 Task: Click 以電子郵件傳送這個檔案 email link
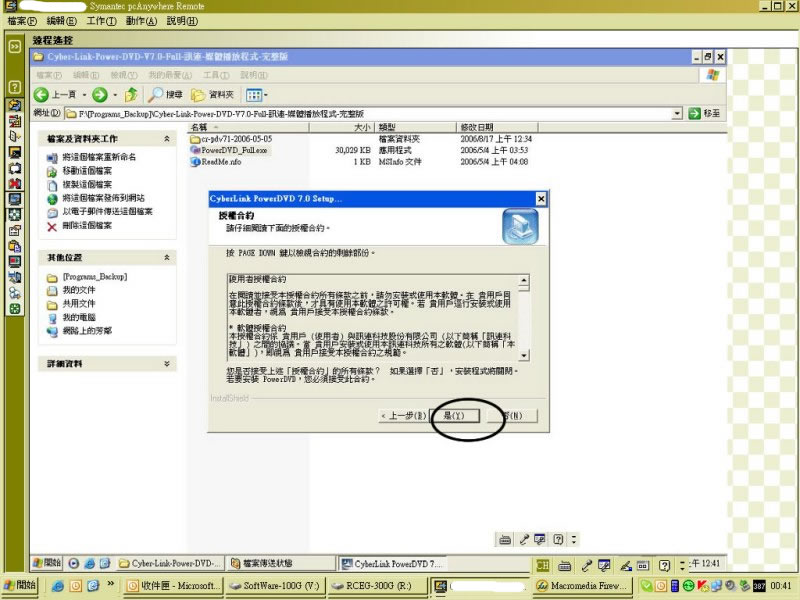[x=107, y=211]
